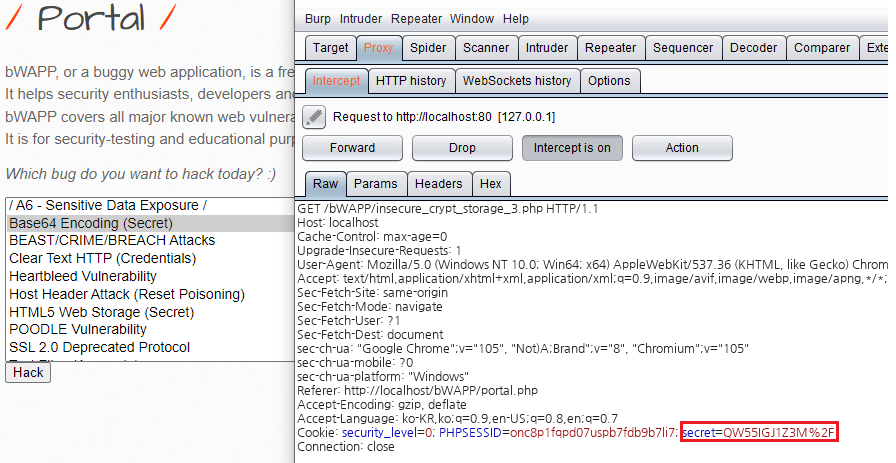Select HTML5 Web Storage (Secret) bug
The image size is (896, 463).
click(x=150, y=312)
